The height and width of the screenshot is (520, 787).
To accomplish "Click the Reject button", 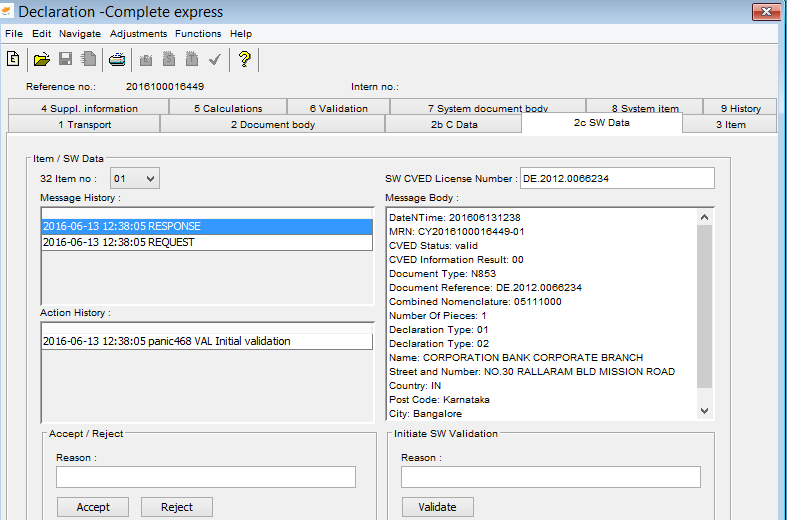I will 177,507.
